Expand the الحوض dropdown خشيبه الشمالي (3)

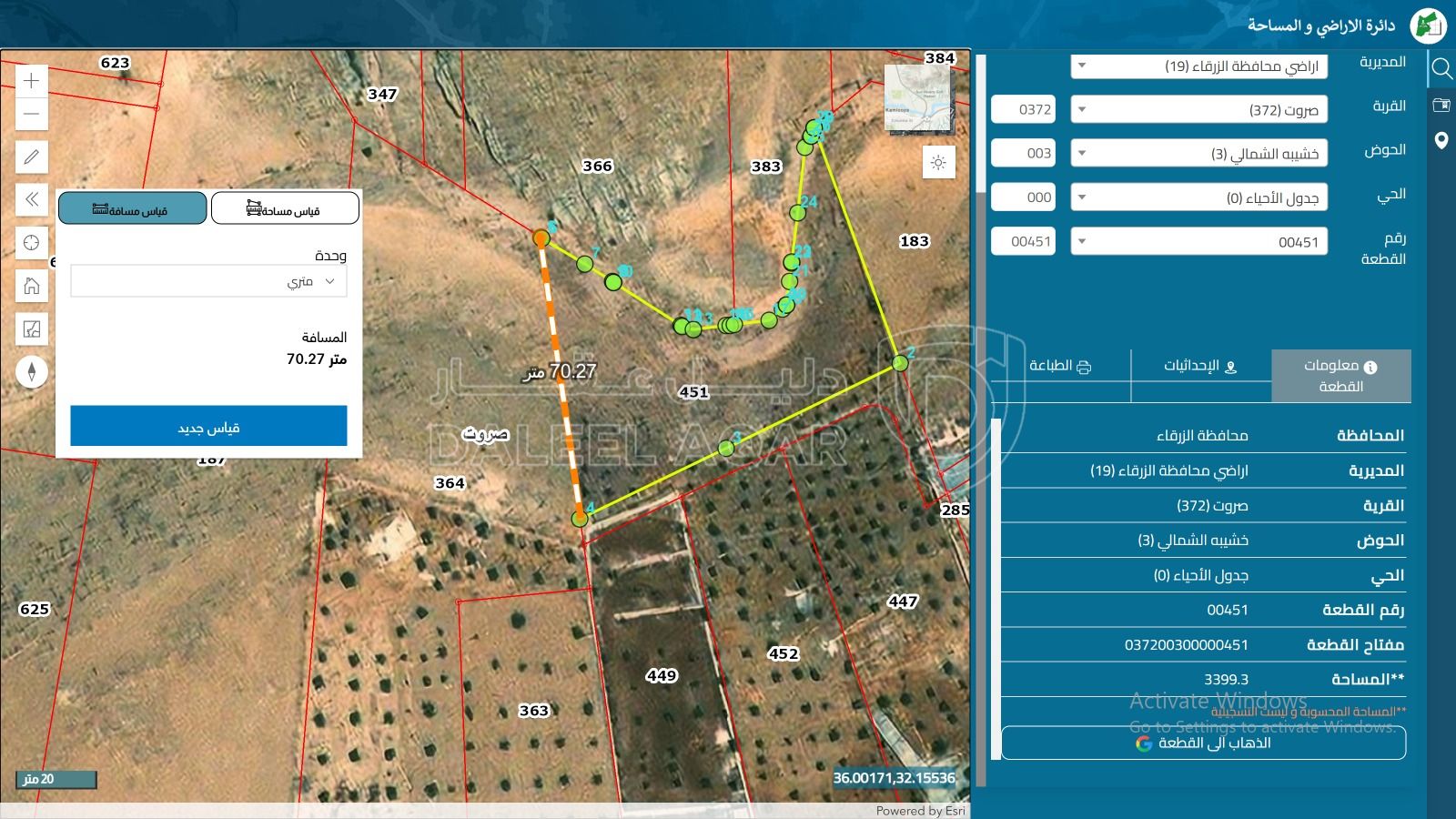(1198, 154)
